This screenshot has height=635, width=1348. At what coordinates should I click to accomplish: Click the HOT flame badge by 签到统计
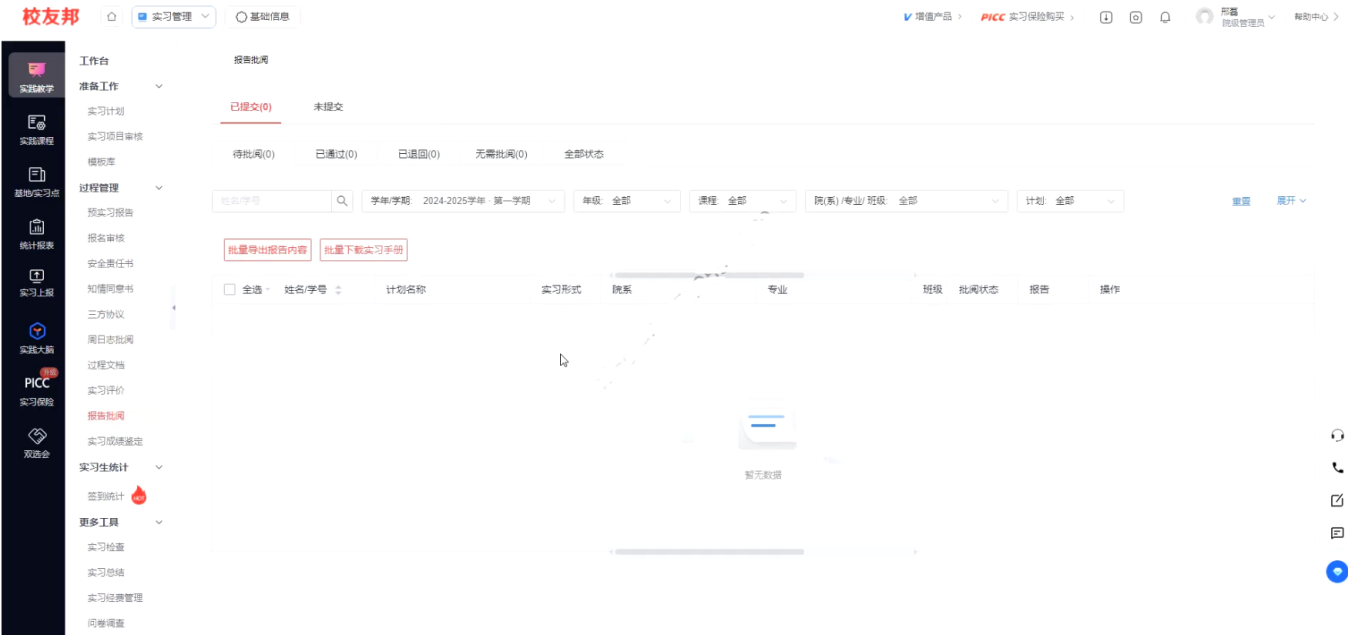point(139,496)
